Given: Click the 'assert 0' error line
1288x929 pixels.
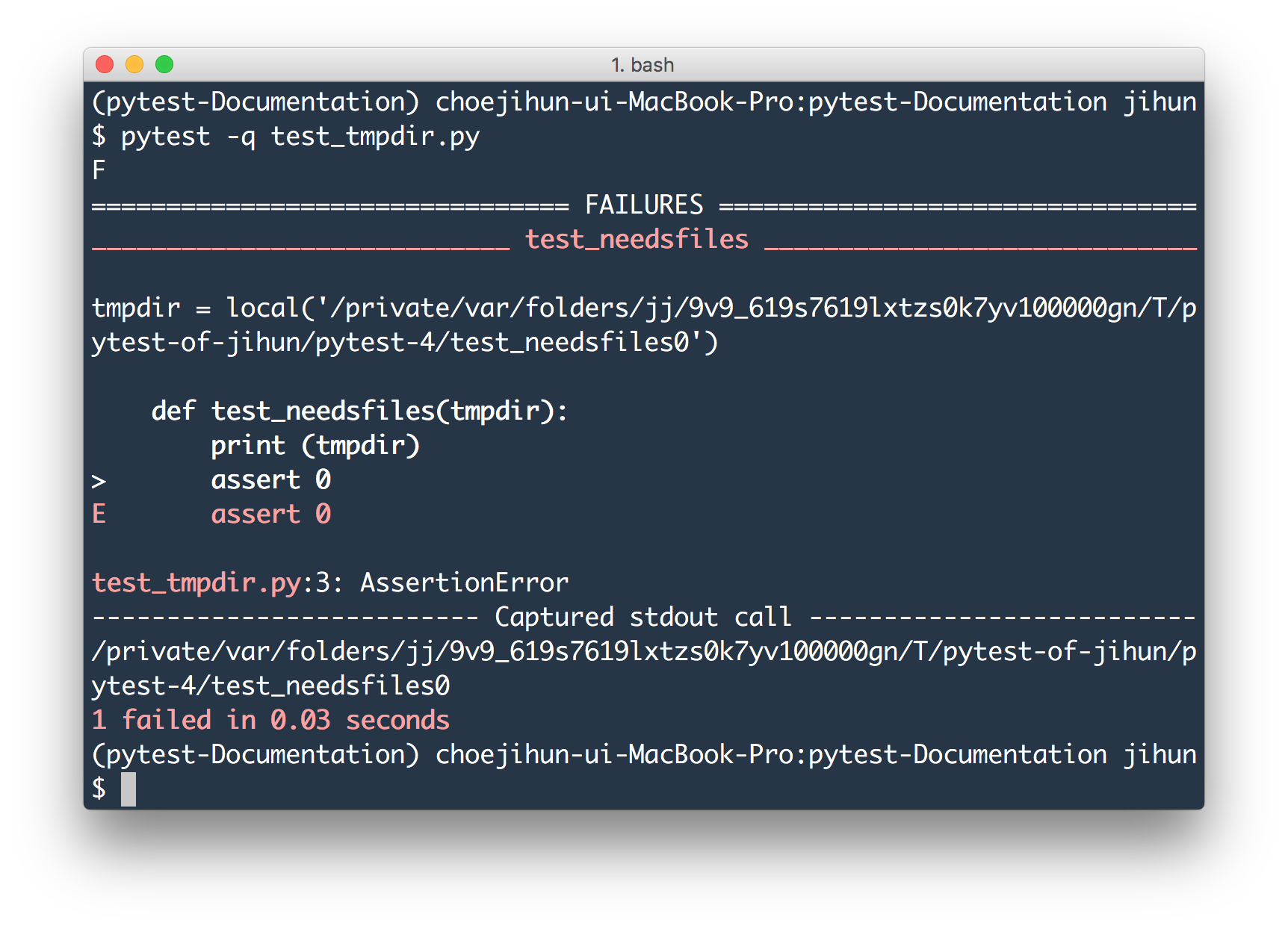Looking at the screenshot, I should point(271,513).
